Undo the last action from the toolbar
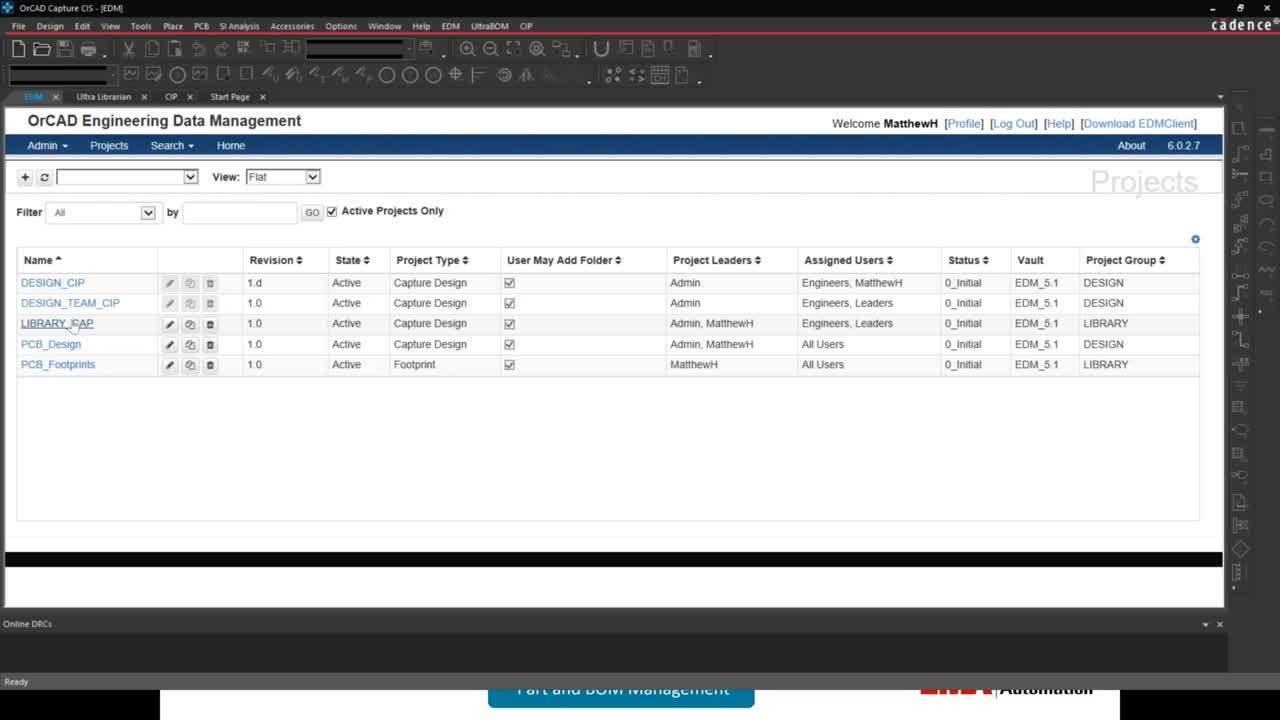1280x720 pixels. point(198,48)
